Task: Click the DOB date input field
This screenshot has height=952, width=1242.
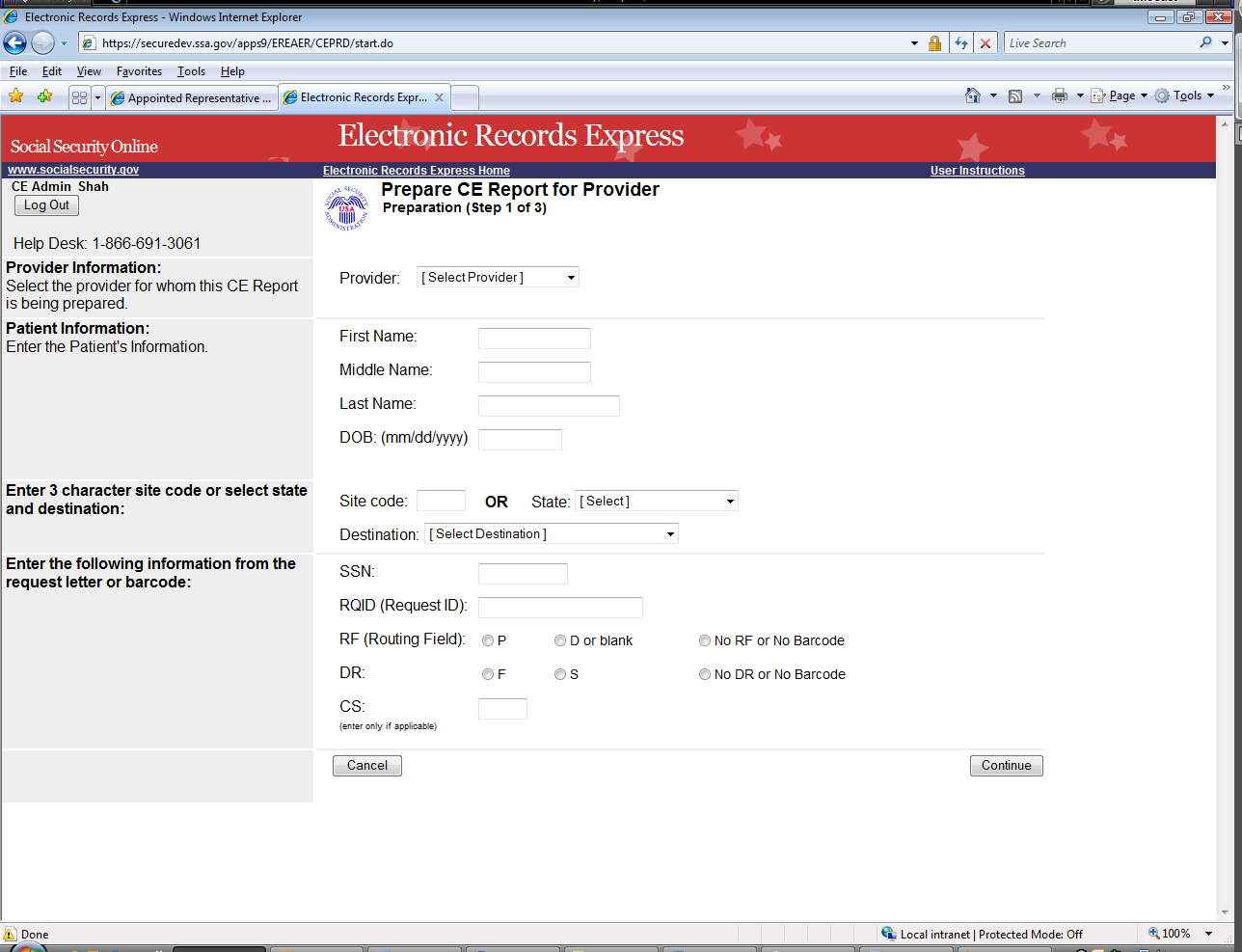Action: point(520,440)
